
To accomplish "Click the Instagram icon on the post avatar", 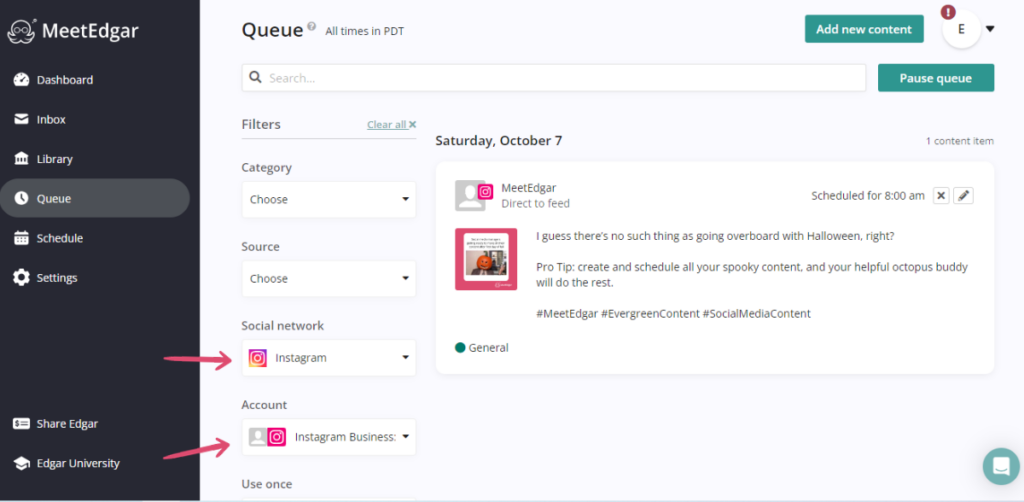I will point(485,191).
